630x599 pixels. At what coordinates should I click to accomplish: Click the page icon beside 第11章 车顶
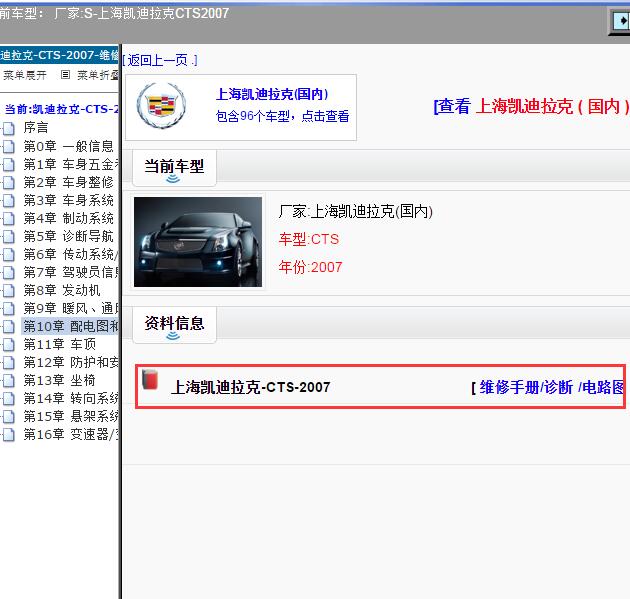9,344
